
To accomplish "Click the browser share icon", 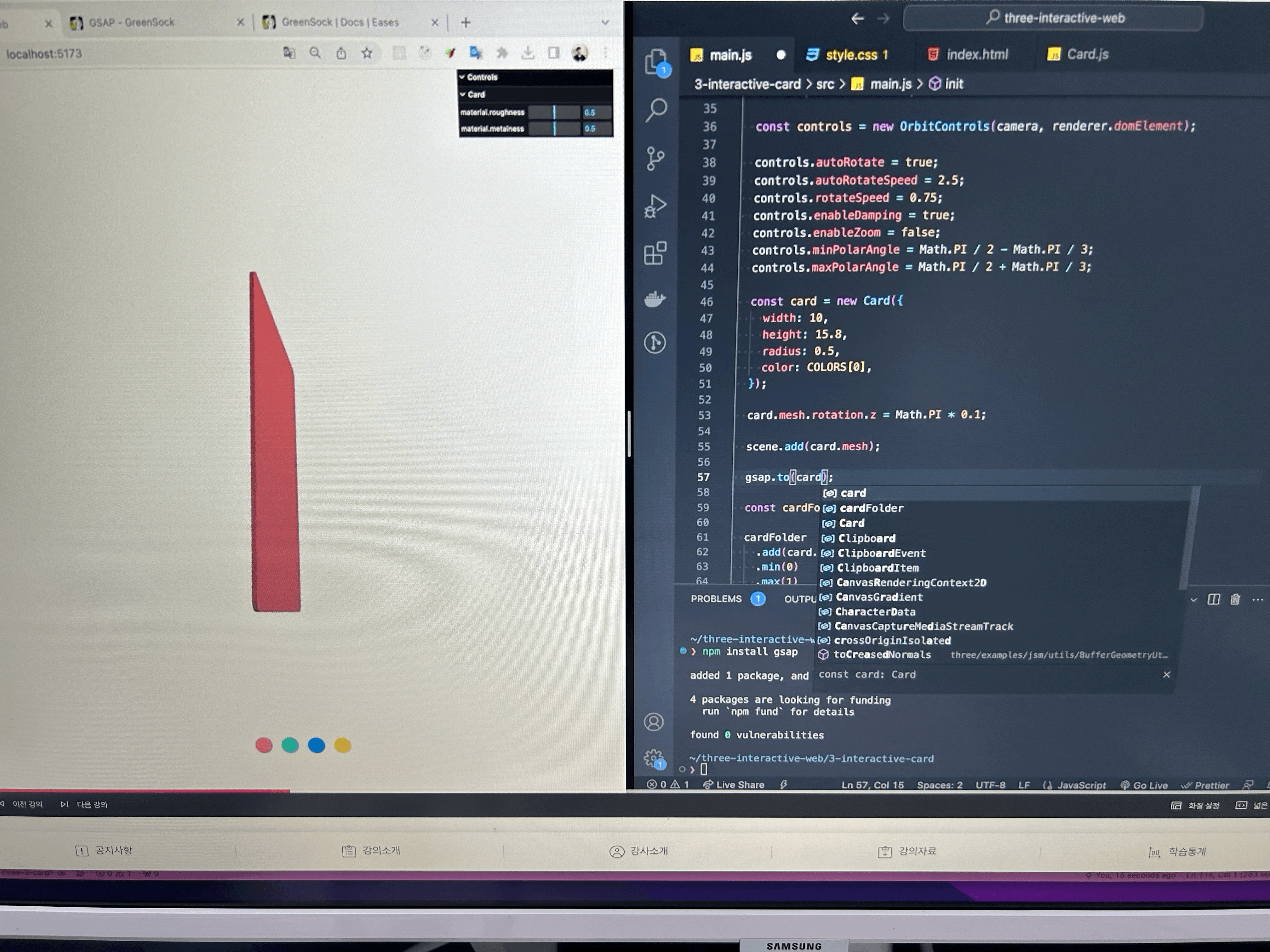I will 341,54.
